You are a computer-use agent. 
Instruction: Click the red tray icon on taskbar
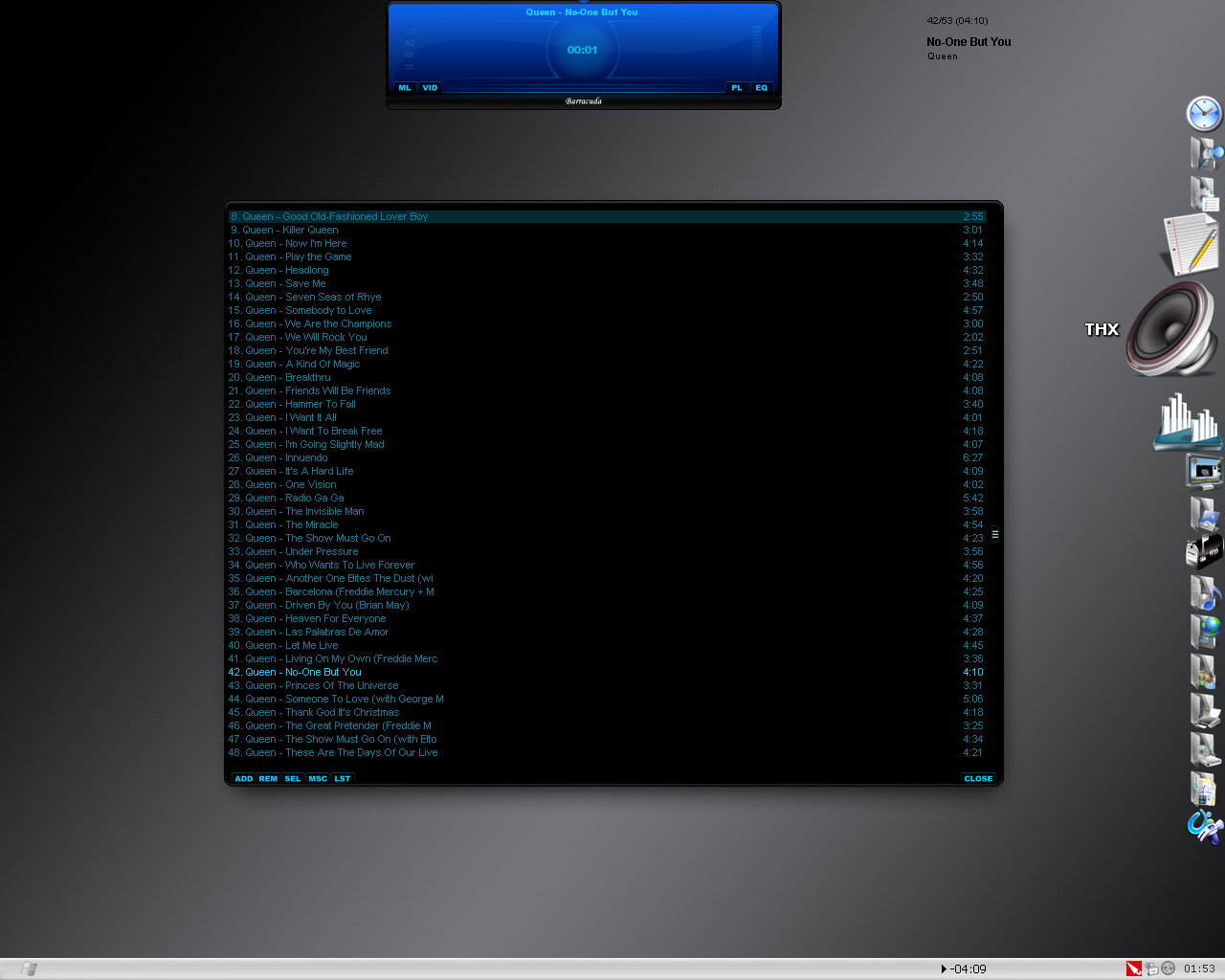click(1134, 969)
